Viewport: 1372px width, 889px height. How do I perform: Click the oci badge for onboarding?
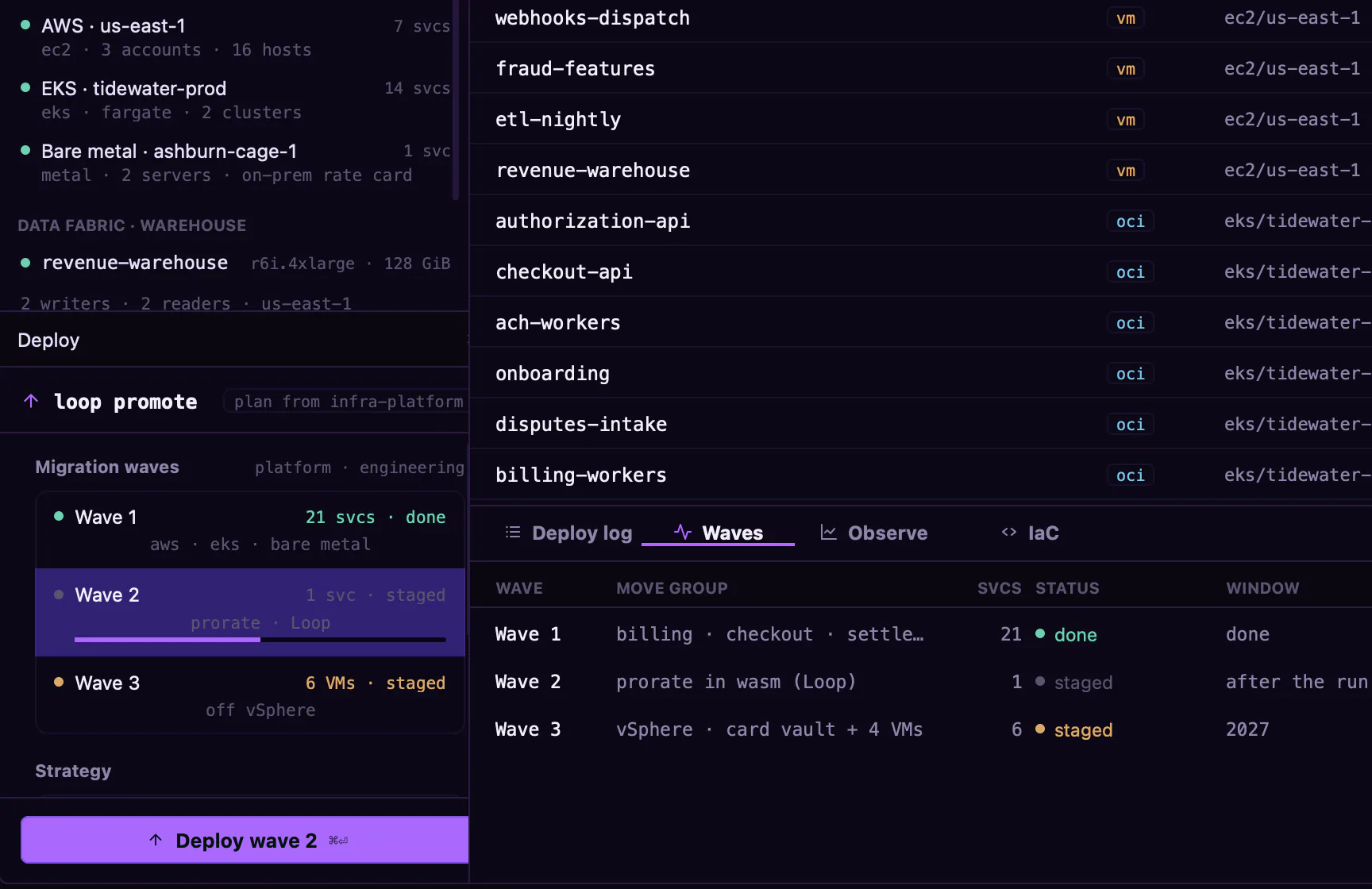1130,374
